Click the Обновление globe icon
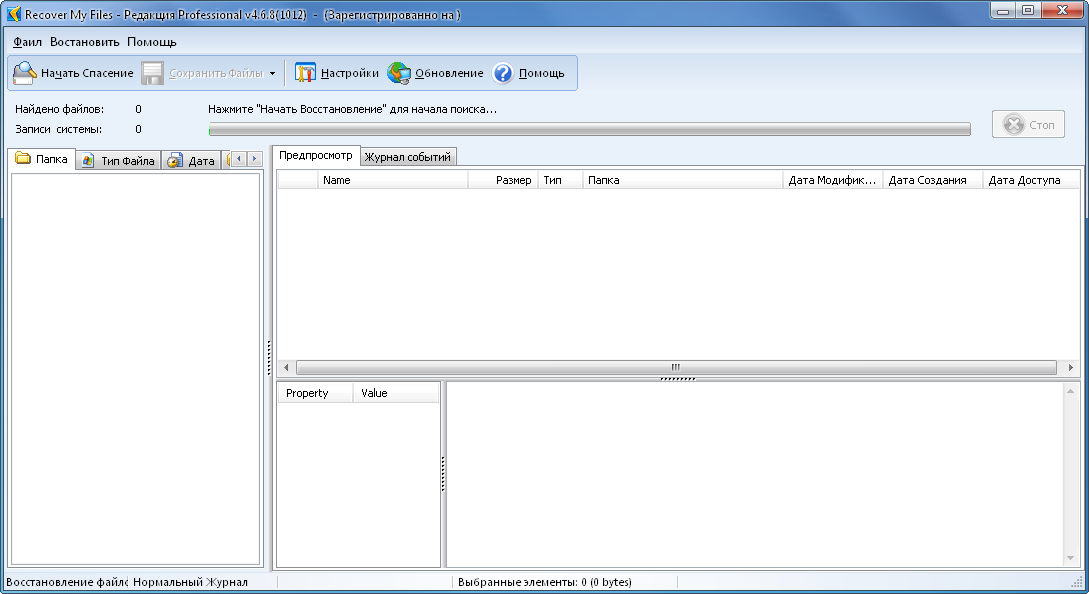Viewport: 1089px width, 594px height. pos(399,73)
